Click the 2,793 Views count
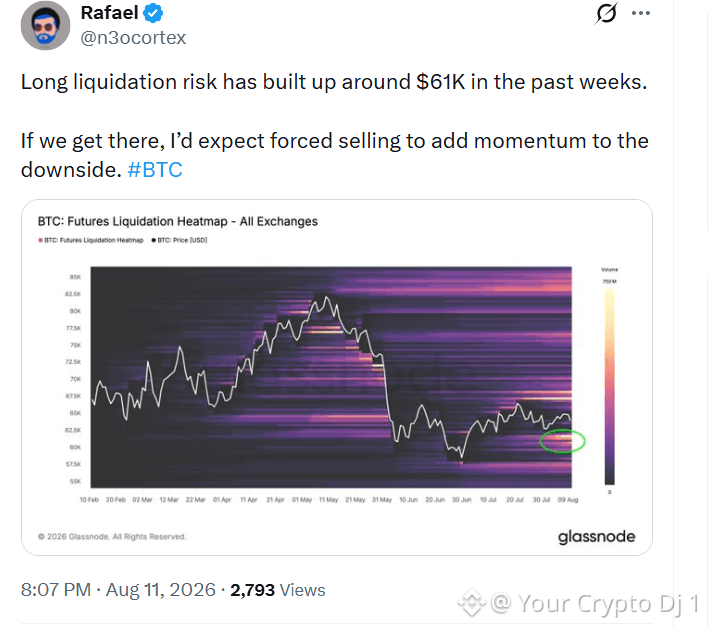This screenshot has height=628, width=709. [278, 590]
